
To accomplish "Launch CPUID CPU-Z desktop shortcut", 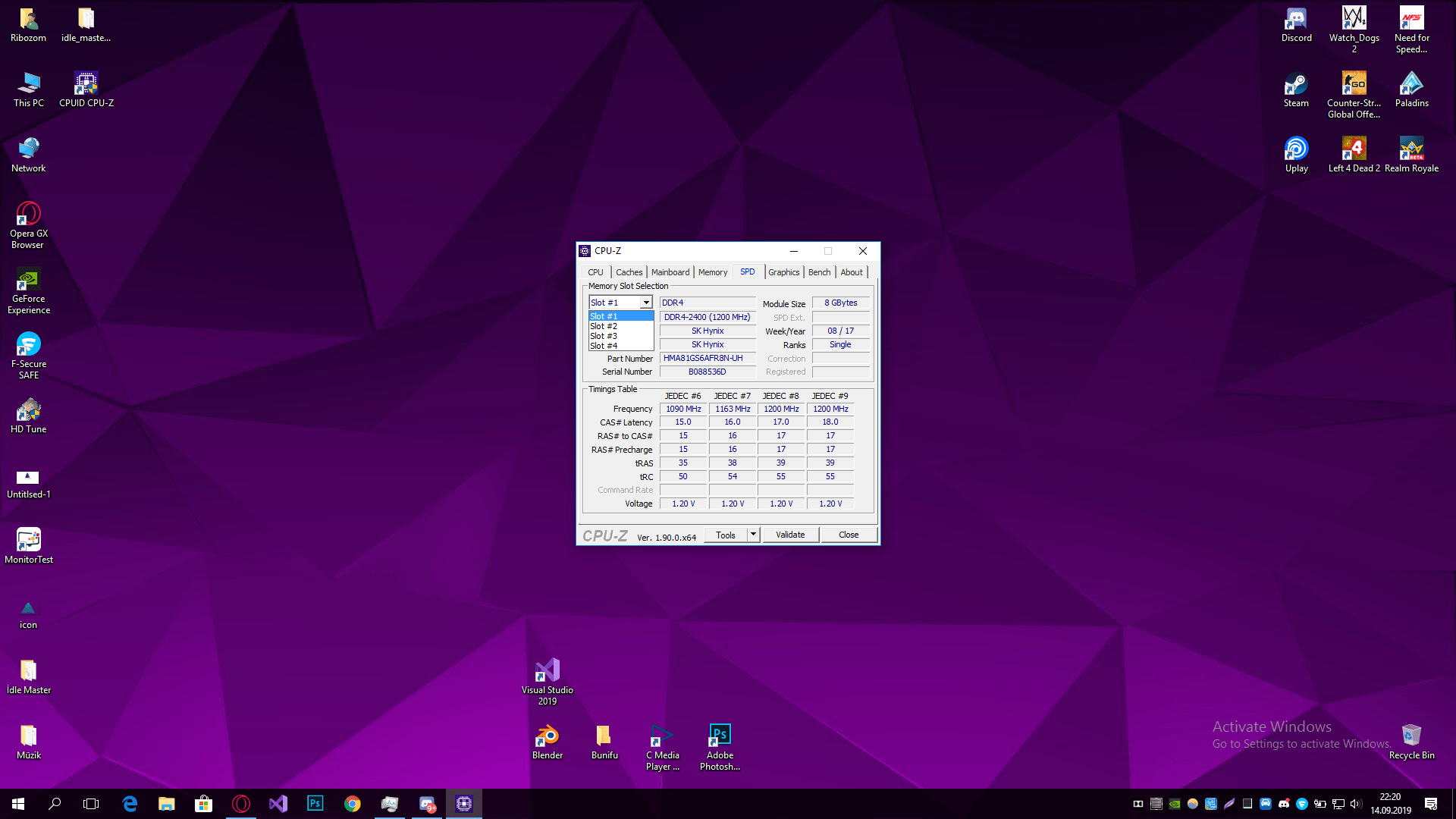I will 85,85.
